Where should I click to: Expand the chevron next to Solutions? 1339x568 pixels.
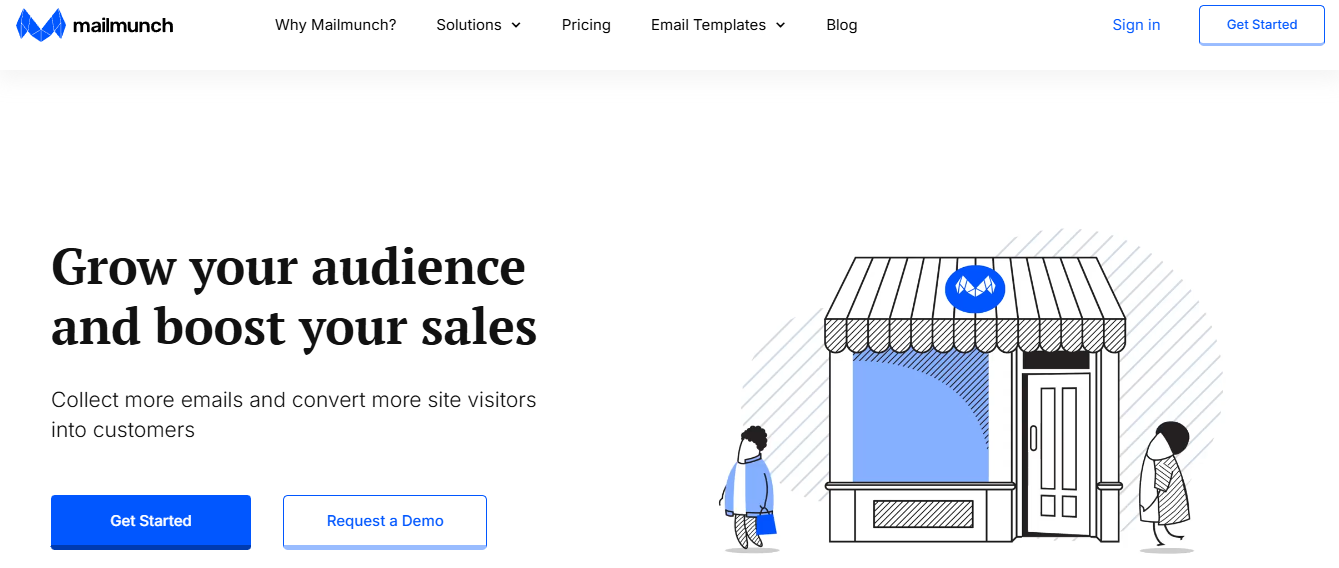(516, 26)
